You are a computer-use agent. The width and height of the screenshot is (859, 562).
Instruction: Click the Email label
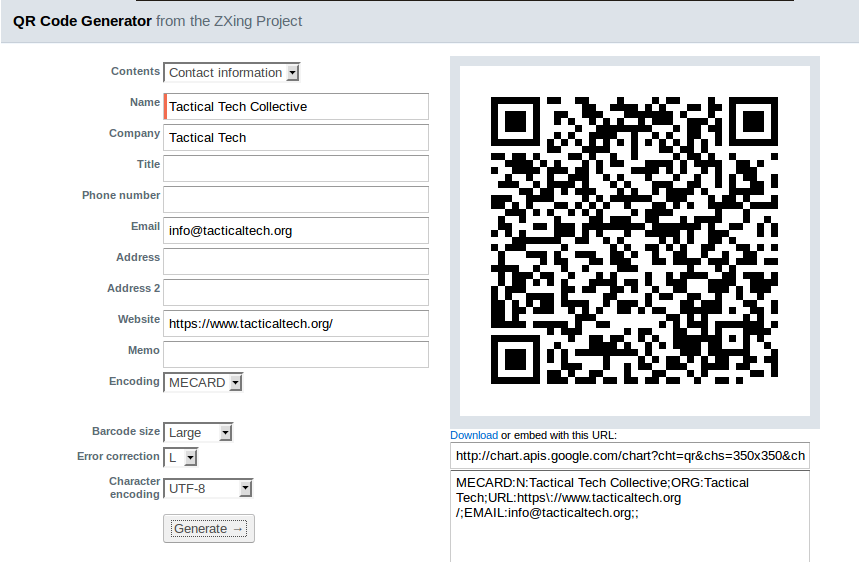click(145, 226)
